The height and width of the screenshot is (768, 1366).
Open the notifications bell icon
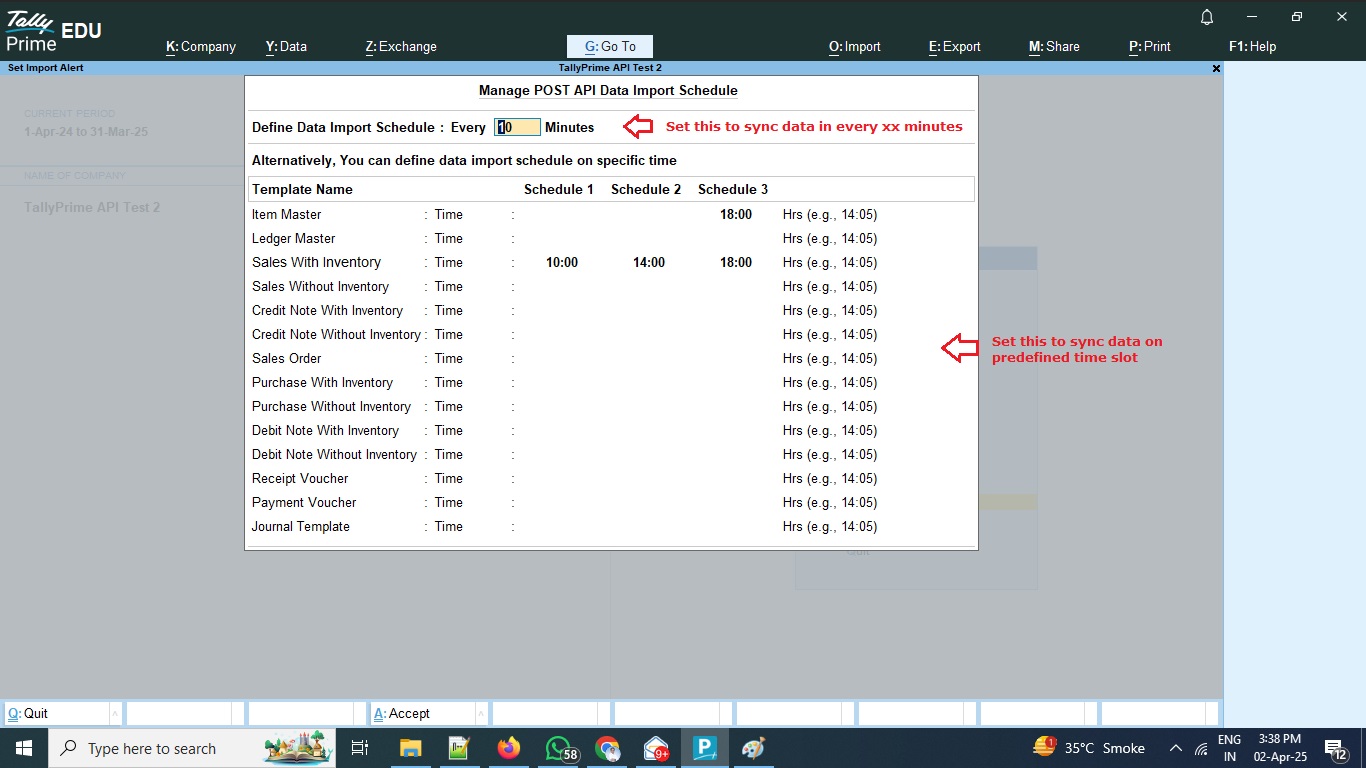tap(1207, 17)
